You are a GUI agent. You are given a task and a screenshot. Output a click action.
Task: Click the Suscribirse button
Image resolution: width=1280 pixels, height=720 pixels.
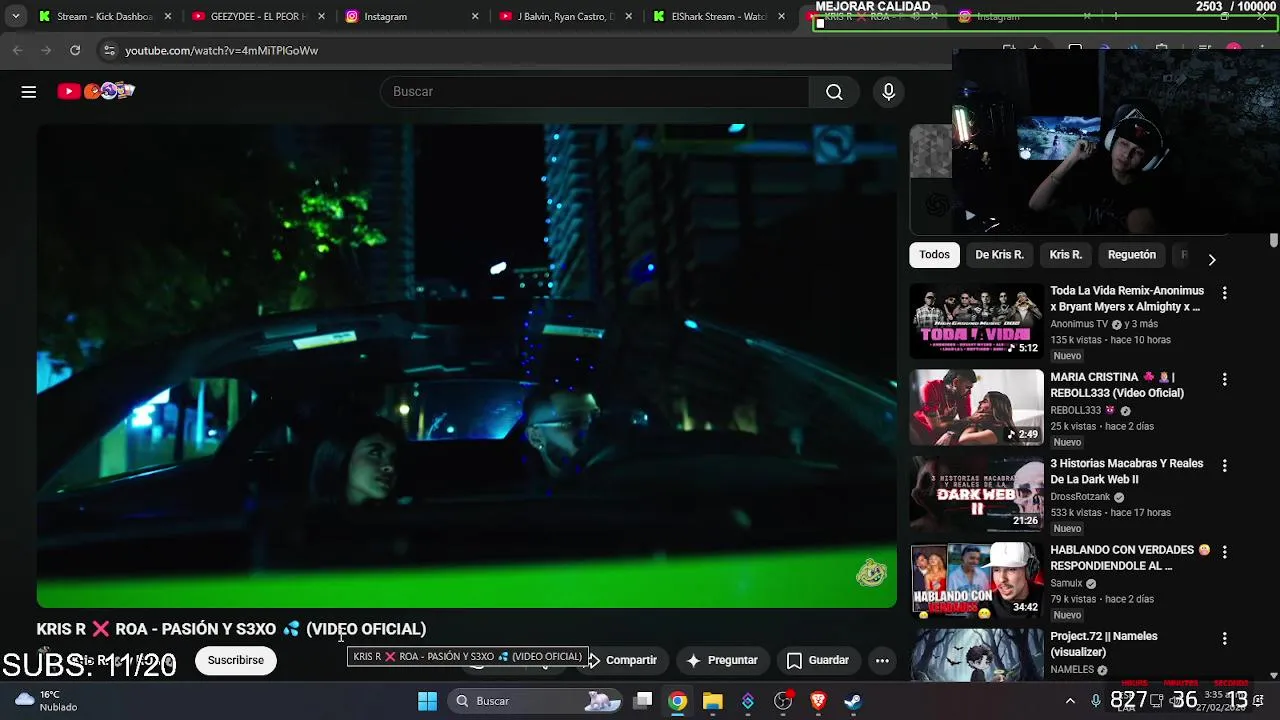236,660
